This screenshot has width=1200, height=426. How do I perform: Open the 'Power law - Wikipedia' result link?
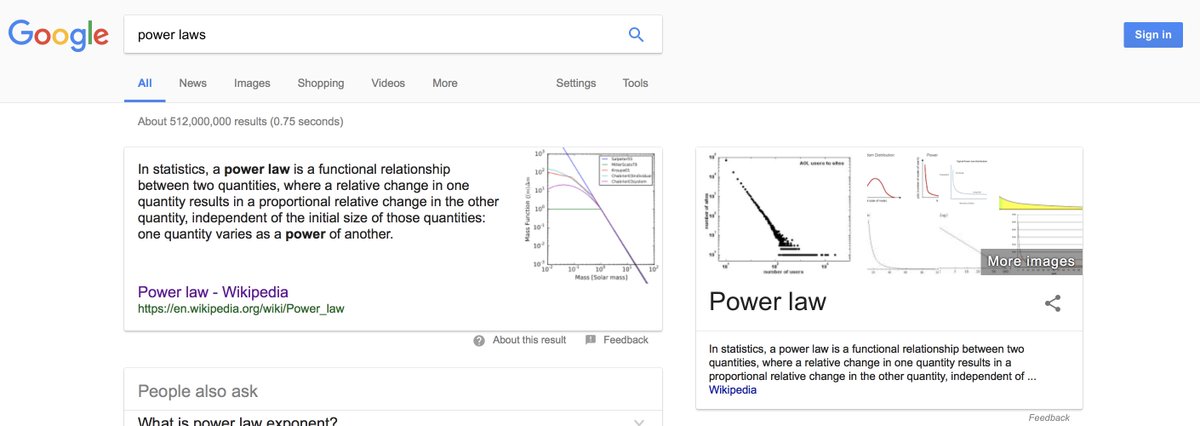pyautogui.click(x=213, y=292)
